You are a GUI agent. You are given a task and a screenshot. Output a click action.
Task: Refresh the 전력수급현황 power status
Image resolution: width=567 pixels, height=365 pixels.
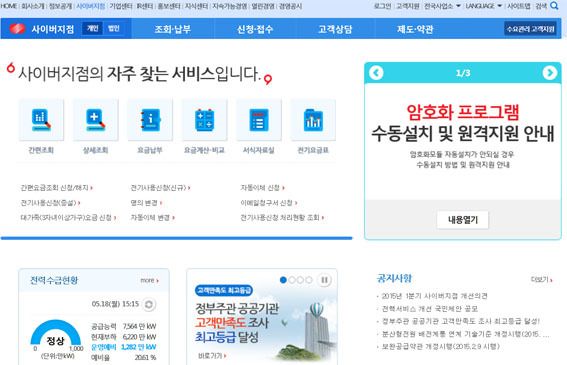(x=149, y=305)
